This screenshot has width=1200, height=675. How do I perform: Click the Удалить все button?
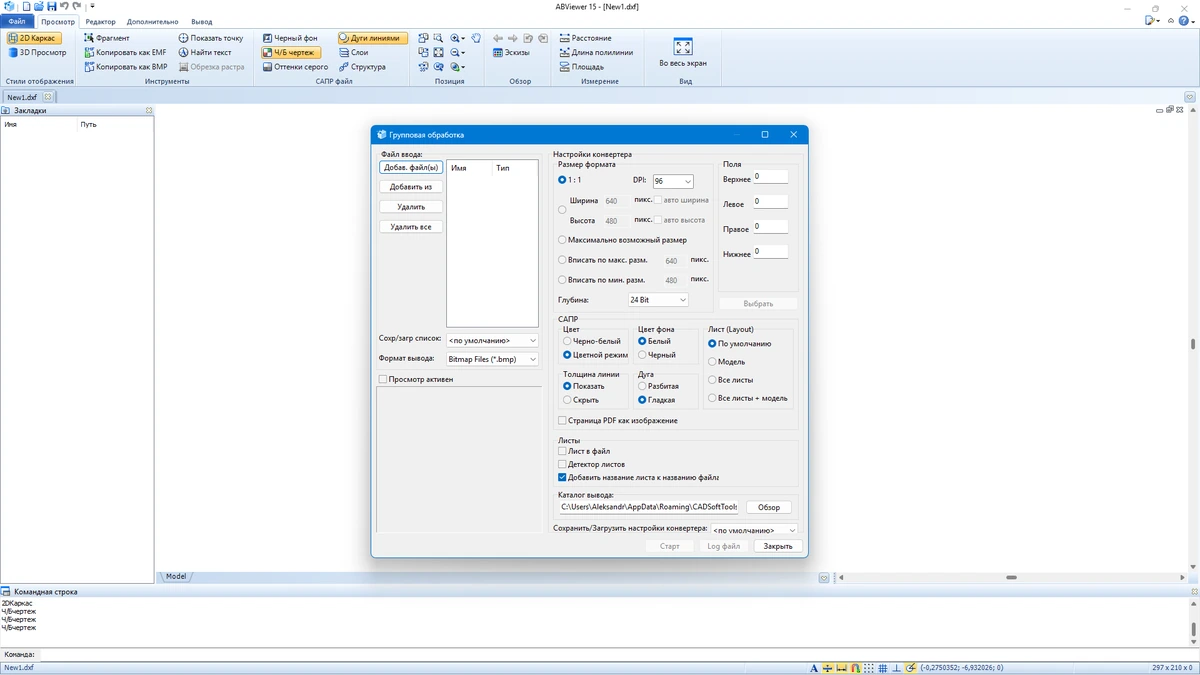(411, 227)
